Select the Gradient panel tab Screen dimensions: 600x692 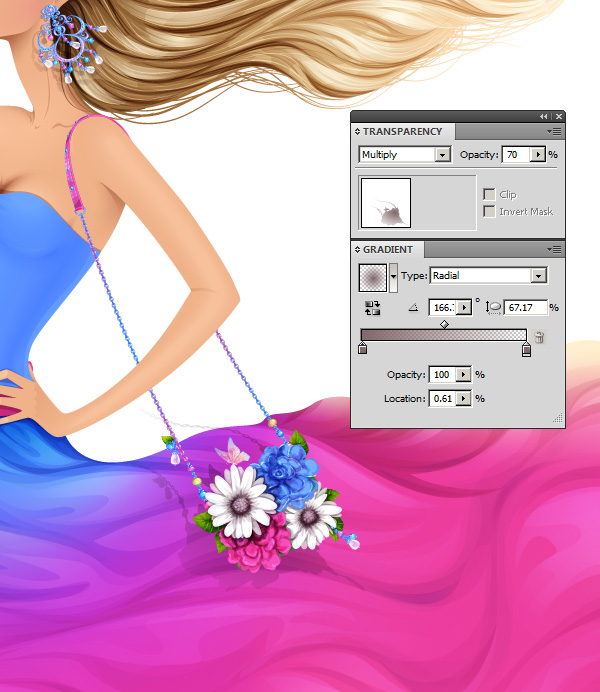click(x=388, y=249)
